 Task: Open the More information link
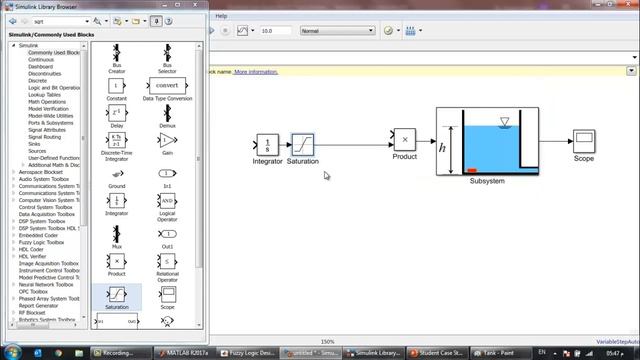click(x=256, y=72)
